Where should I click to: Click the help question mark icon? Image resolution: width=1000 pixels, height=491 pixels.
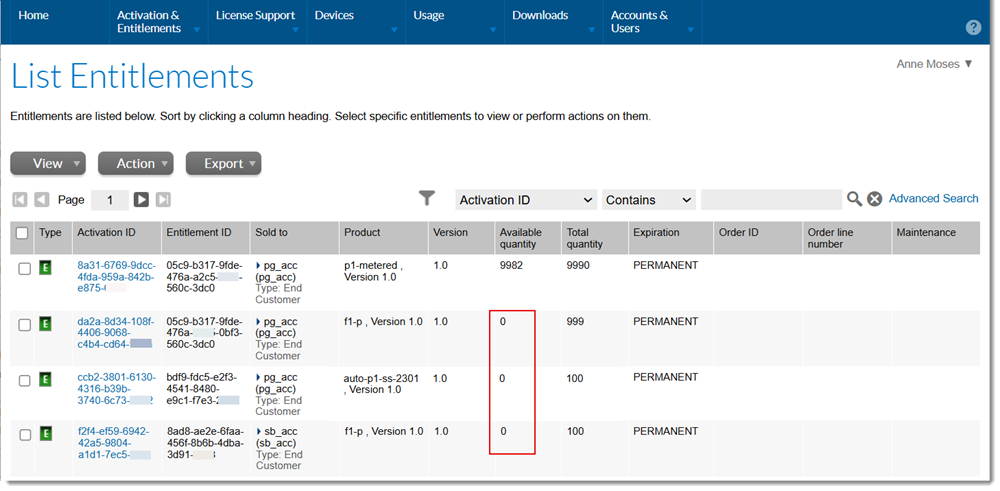coord(973,28)
